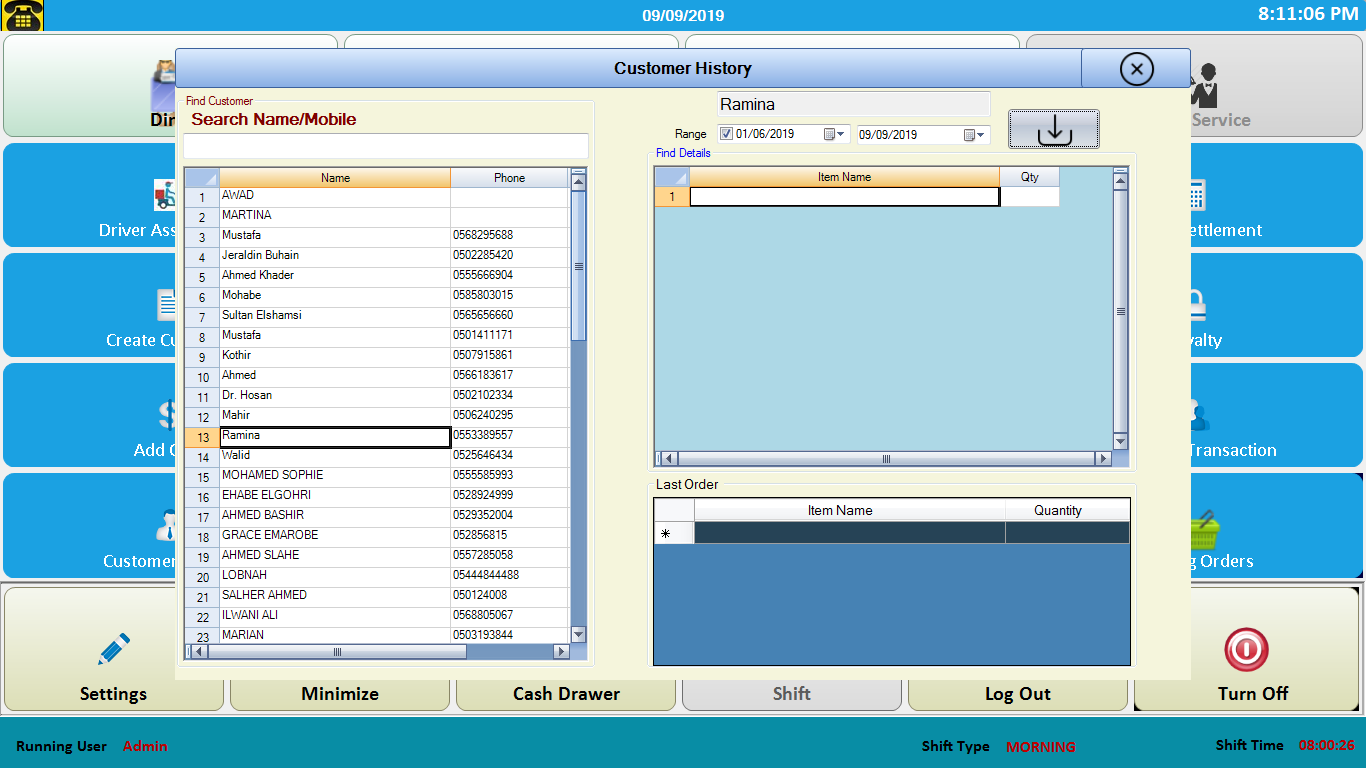Click the Driver delivery icon tile
This screenshot has width=1366, height=768.
[x=164, y=195]
